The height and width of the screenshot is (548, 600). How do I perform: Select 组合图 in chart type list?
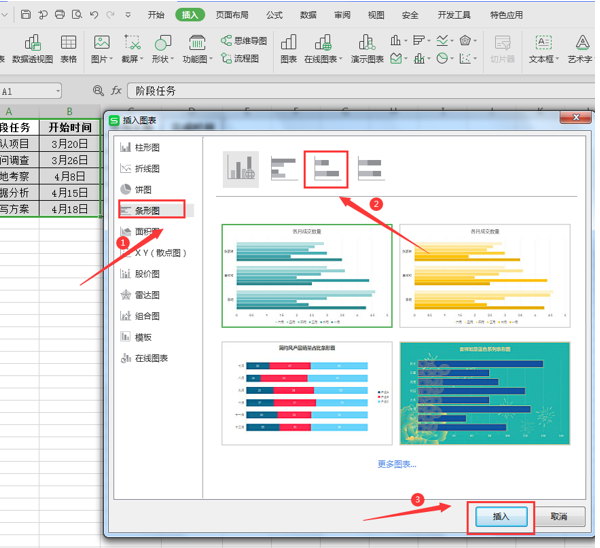tap(140, 316)
